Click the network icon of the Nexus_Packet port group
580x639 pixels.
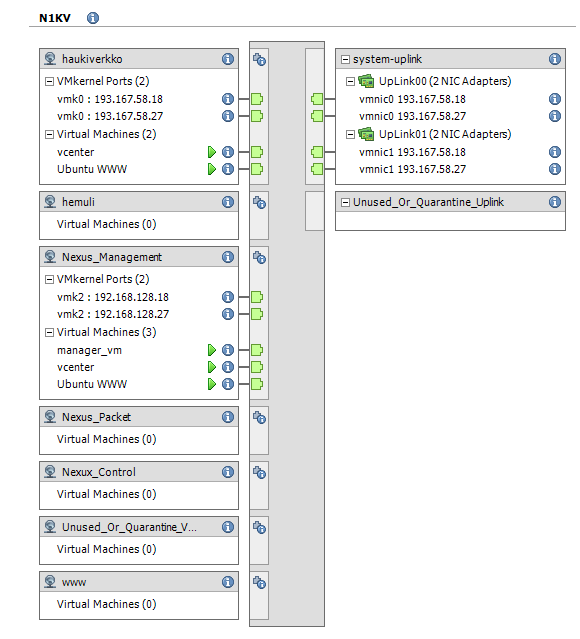click(50, 417)
